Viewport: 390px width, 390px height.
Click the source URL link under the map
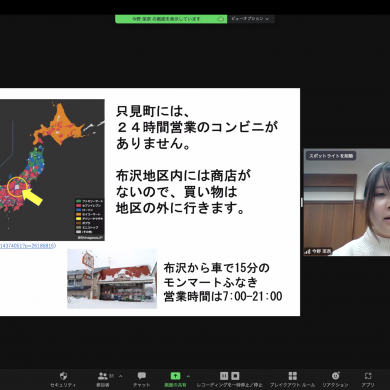[28, 246]
